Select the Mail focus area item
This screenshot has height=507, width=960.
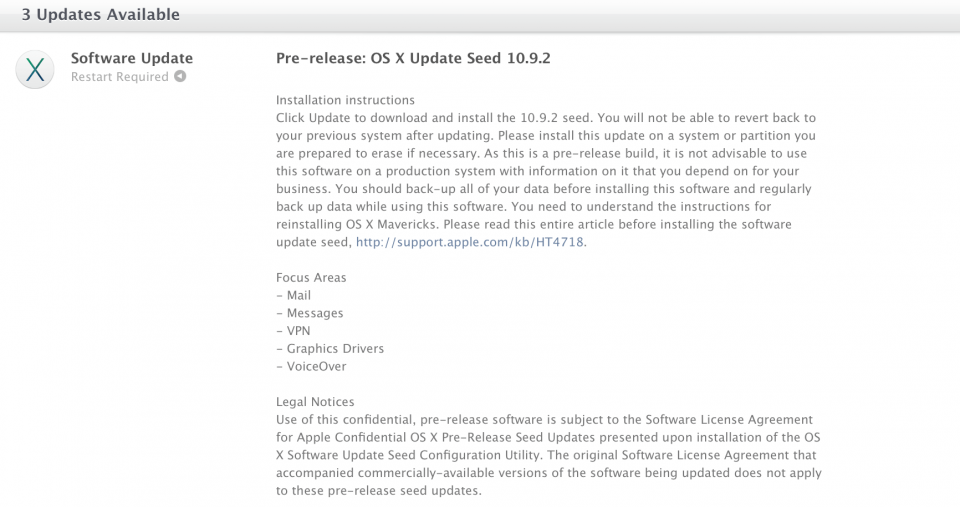pyautogui.click(x=298, y=295)
